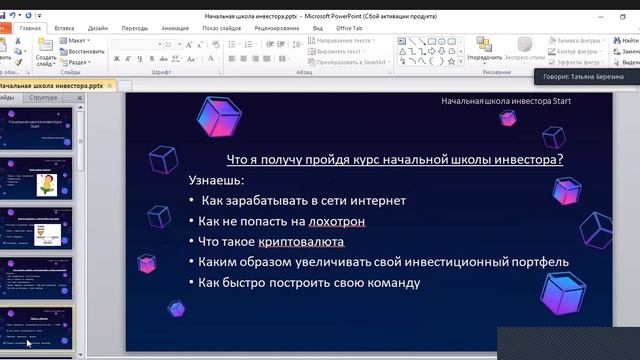
Task: Click the Undo arrow in quick access toolbar
Action: 13,16
